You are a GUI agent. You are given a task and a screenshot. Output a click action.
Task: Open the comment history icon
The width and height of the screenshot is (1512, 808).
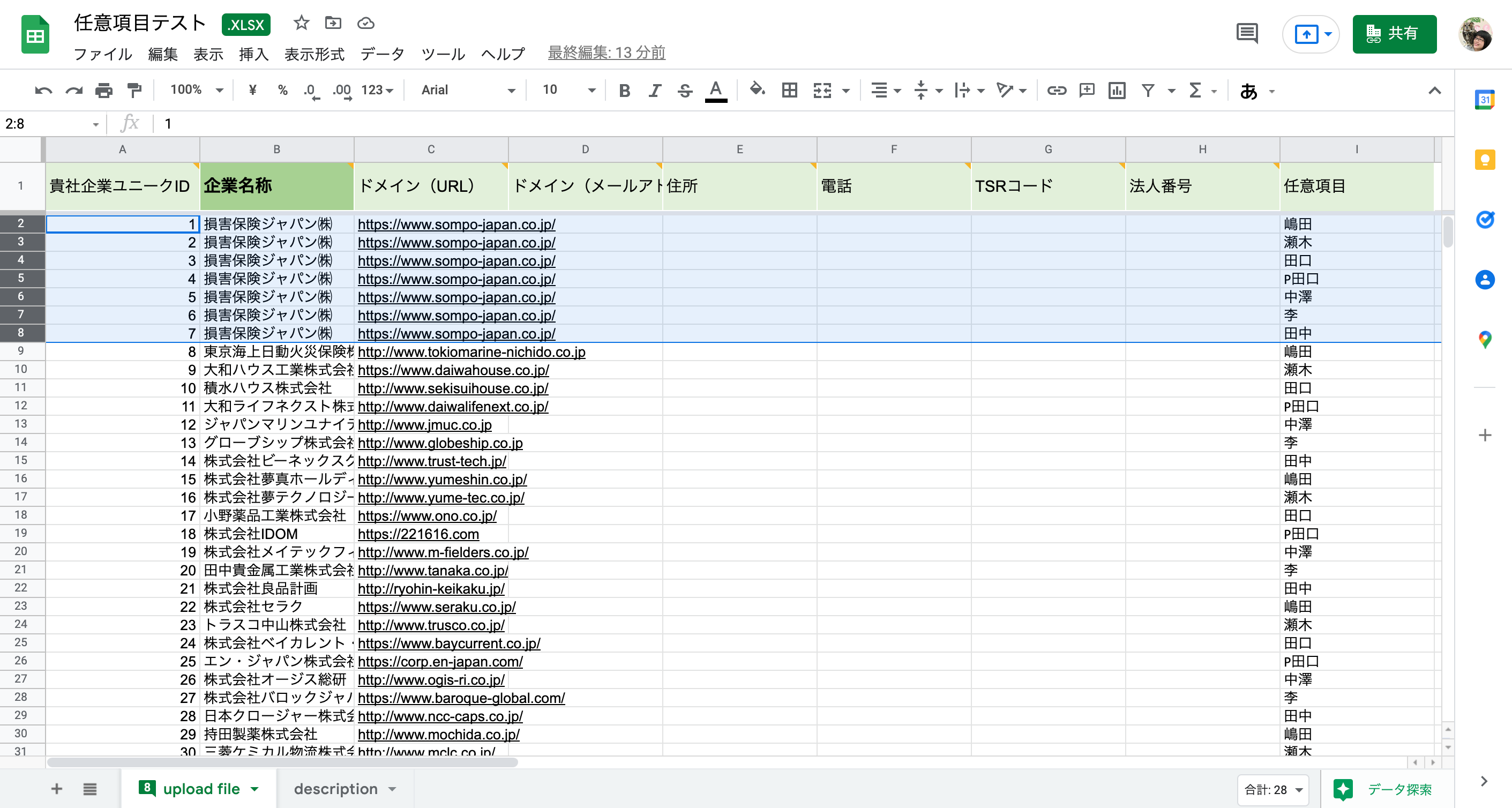point(1247,33)
